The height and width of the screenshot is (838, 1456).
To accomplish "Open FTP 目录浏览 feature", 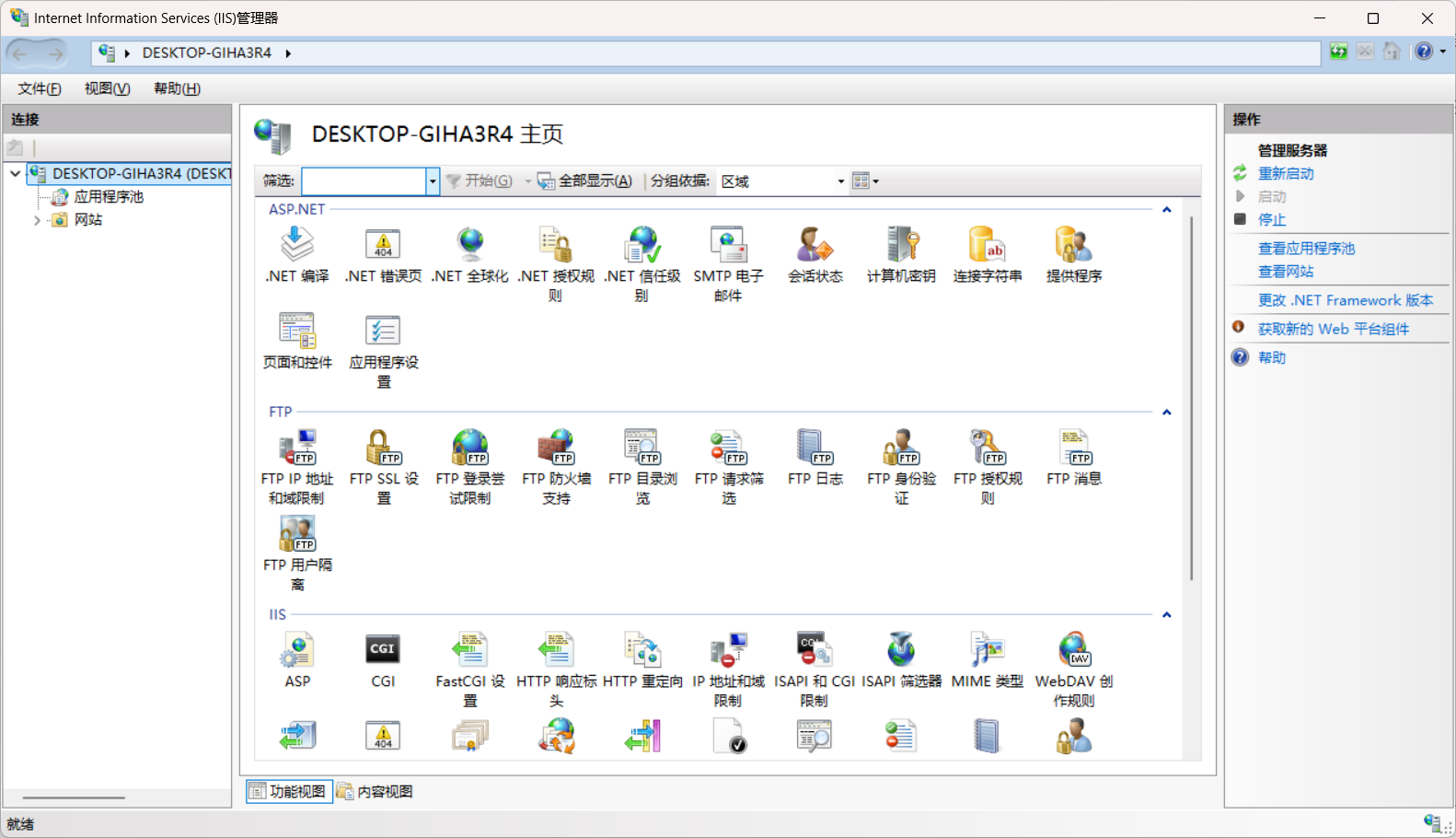I will (x=642, y=467).
